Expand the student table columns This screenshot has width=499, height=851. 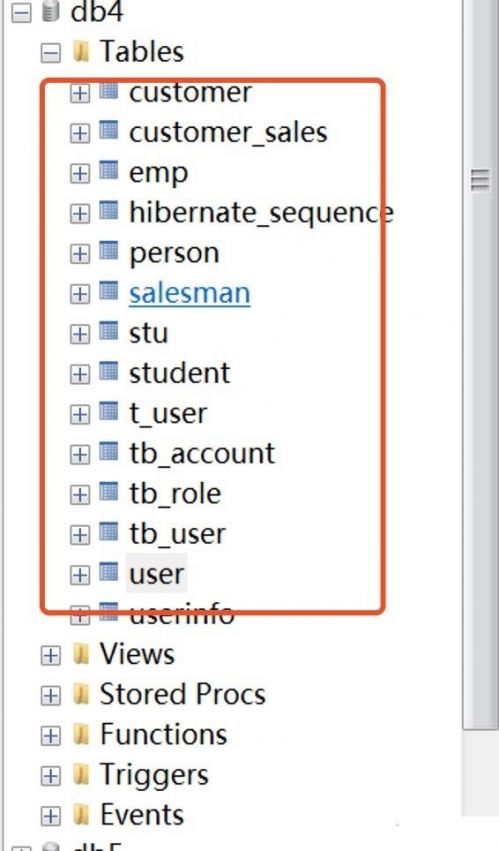pos(80,374)
